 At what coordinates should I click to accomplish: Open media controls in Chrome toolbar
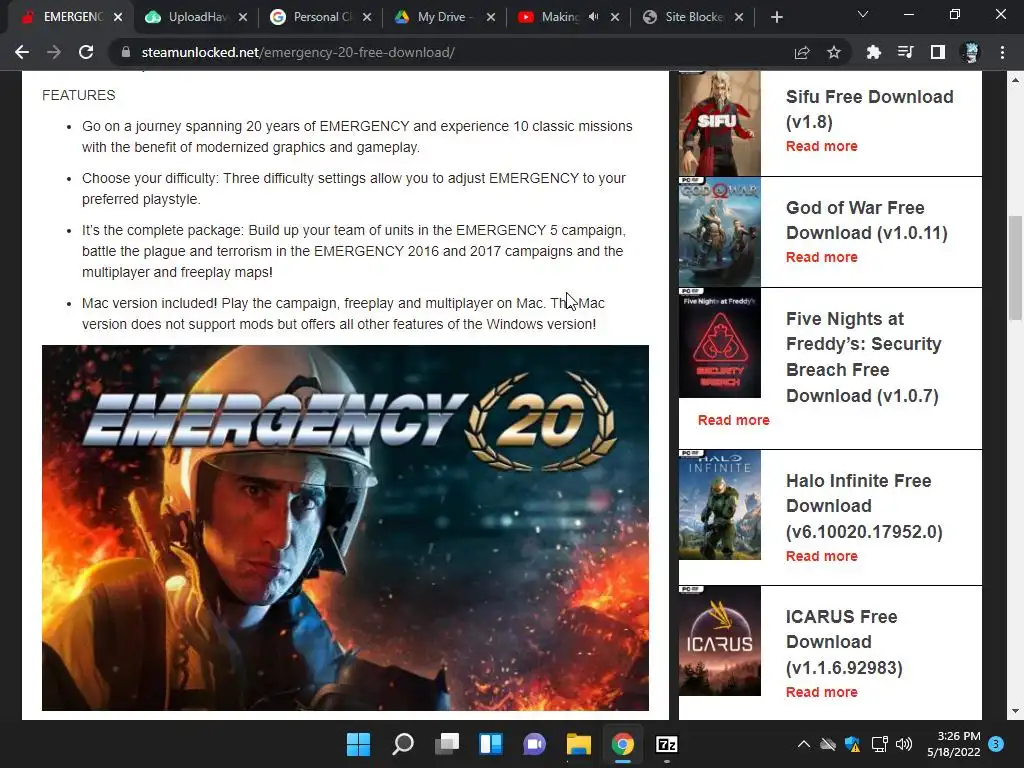click(905, 52)
